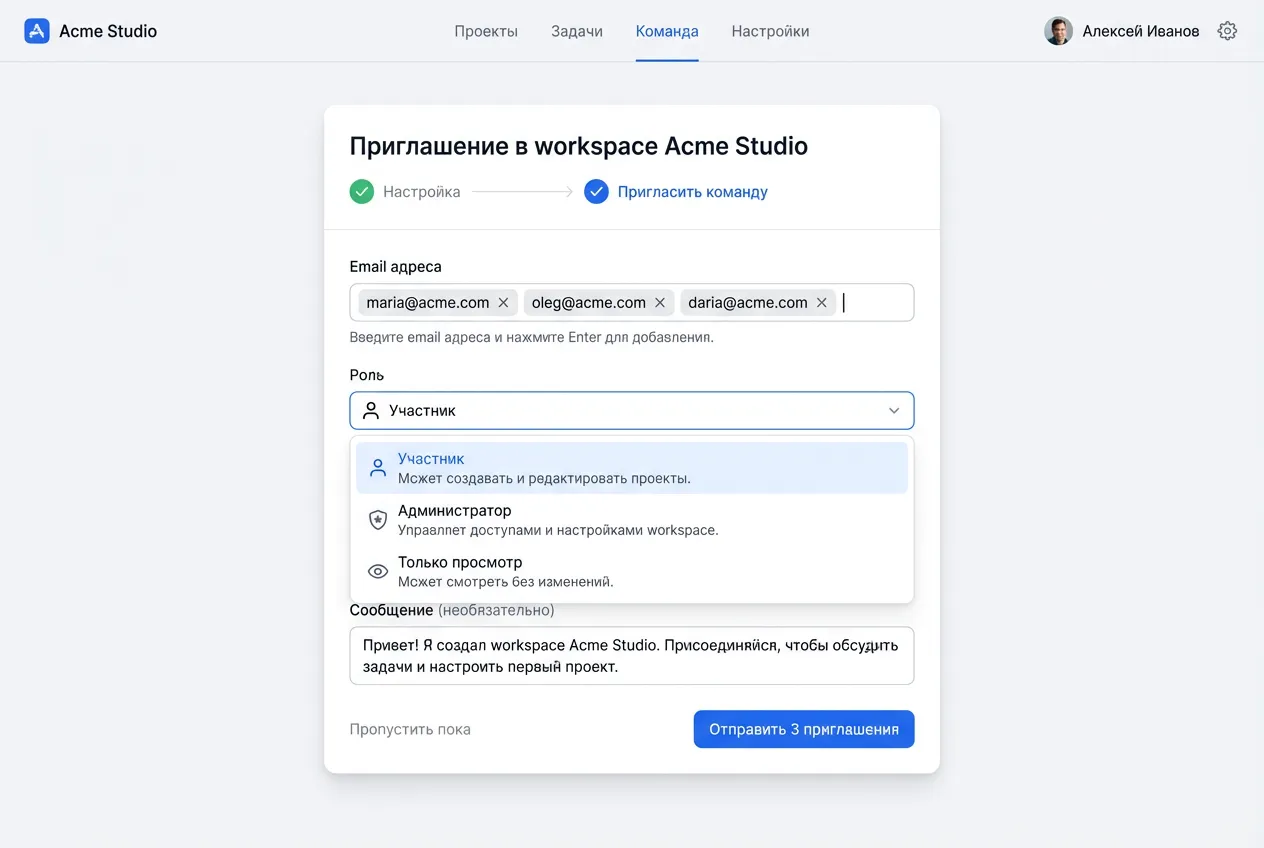The image size is (1264, 848).
Task: Click the Acme Studio logo icon
Action: click(37, 31)
